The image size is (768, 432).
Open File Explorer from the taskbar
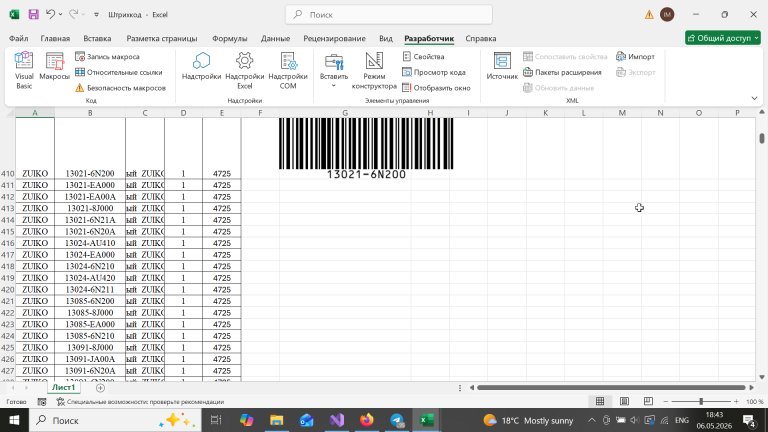[277, 420]
